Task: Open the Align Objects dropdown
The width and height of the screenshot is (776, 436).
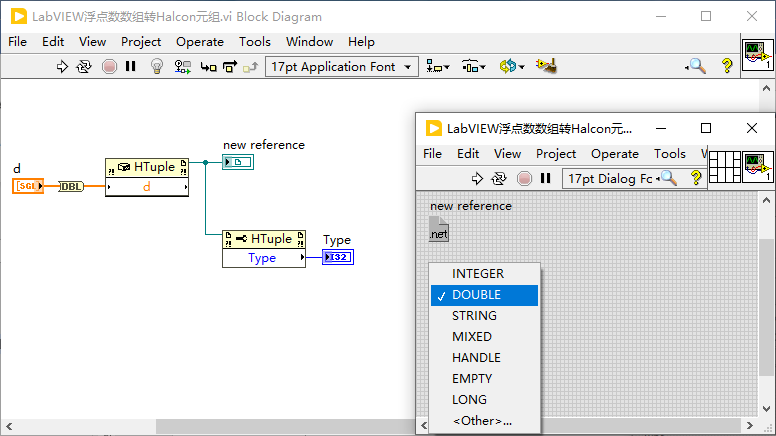Action: (437, 66)
